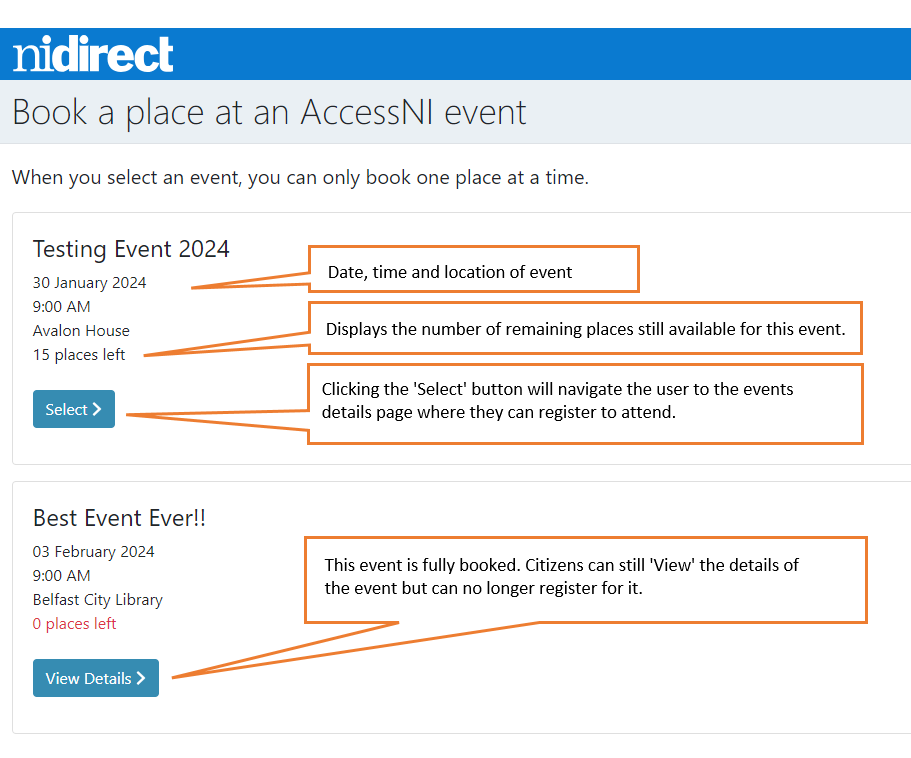Click the Select button for Testing Event 2024
The height and width of the screenshot is (758, 911).
pos(73,408)
